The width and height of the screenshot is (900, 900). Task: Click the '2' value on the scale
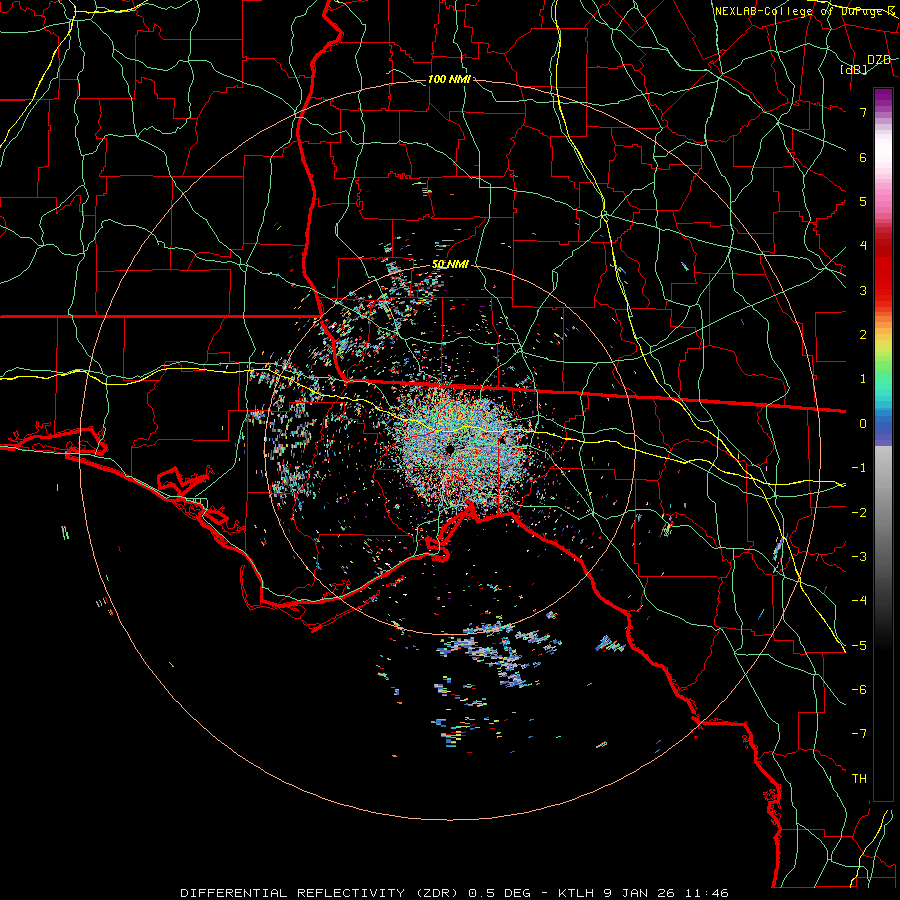point(863,335)
